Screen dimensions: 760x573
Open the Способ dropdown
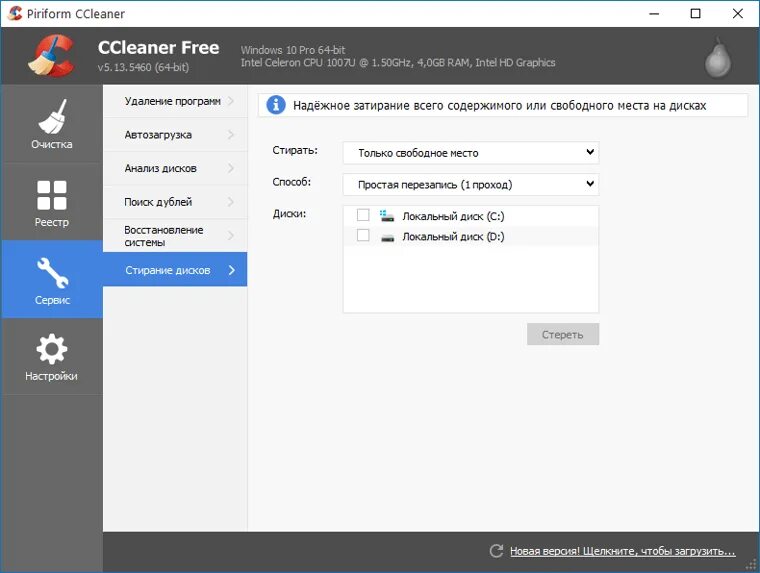(x=471, y=184)
